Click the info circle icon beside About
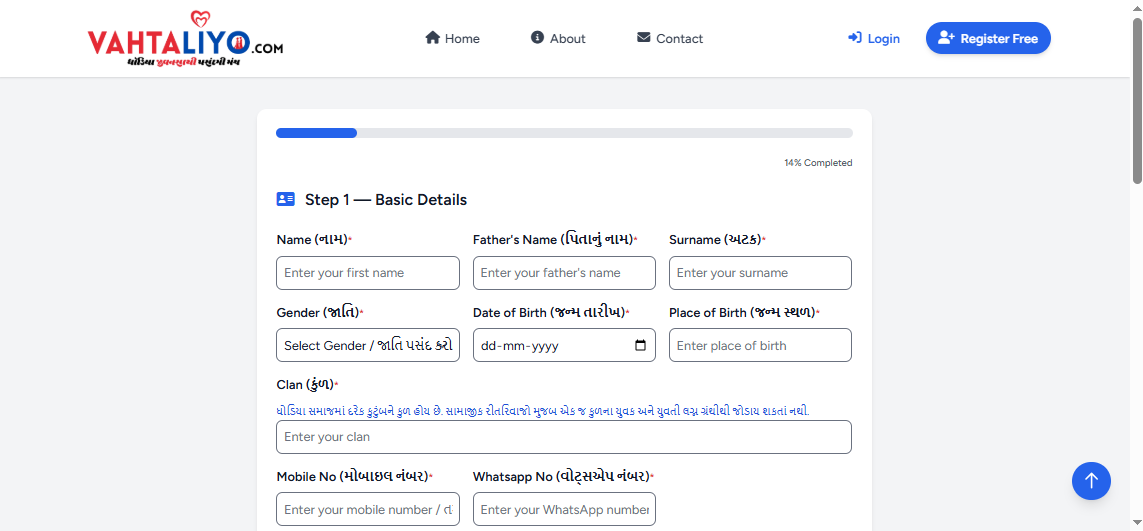The image size is (1143, 531). (x=537, y=37)
